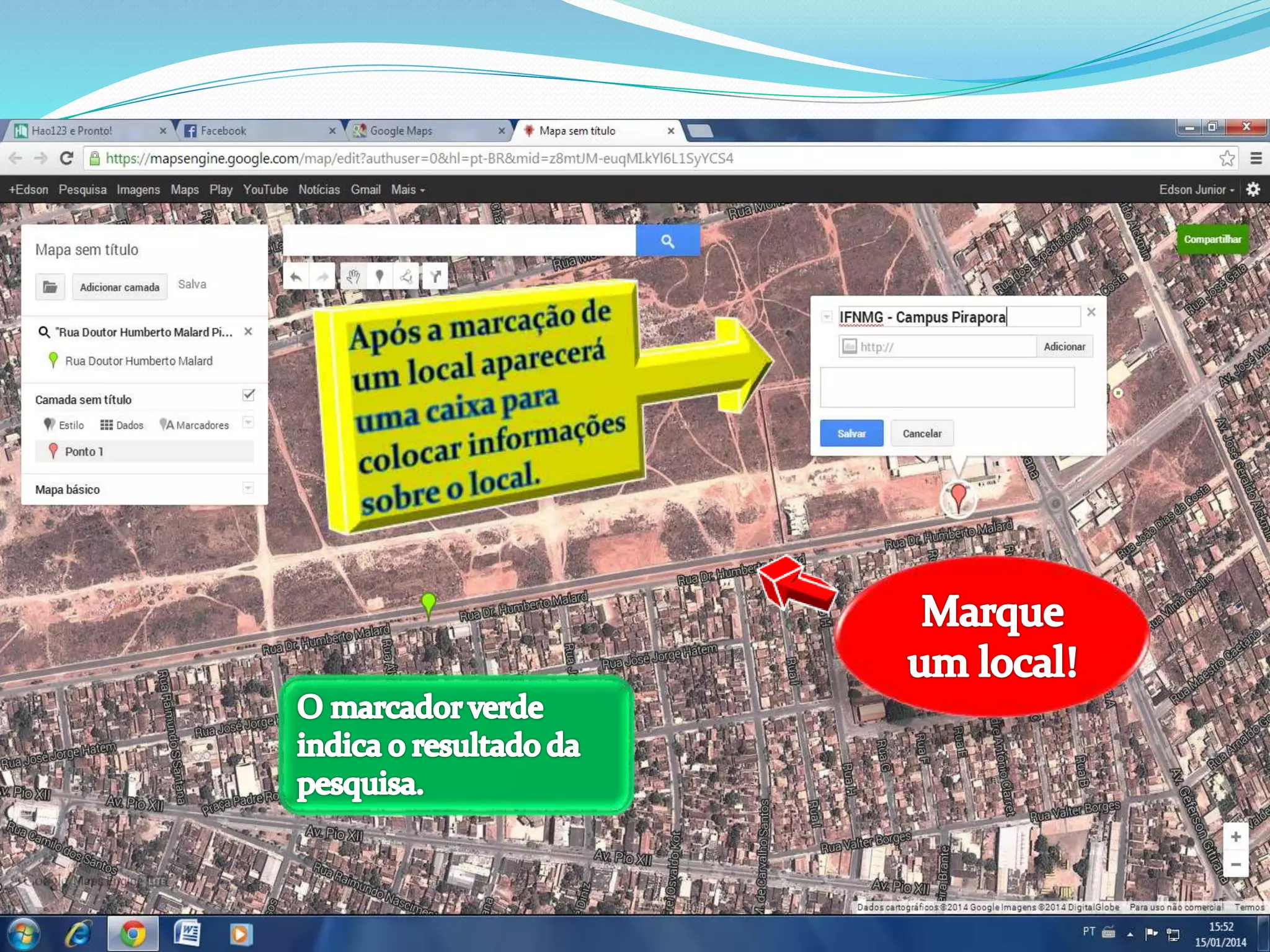Click the blue Salvar button
This screenshot has height=952, width=1270.
(x=851, y=433)
